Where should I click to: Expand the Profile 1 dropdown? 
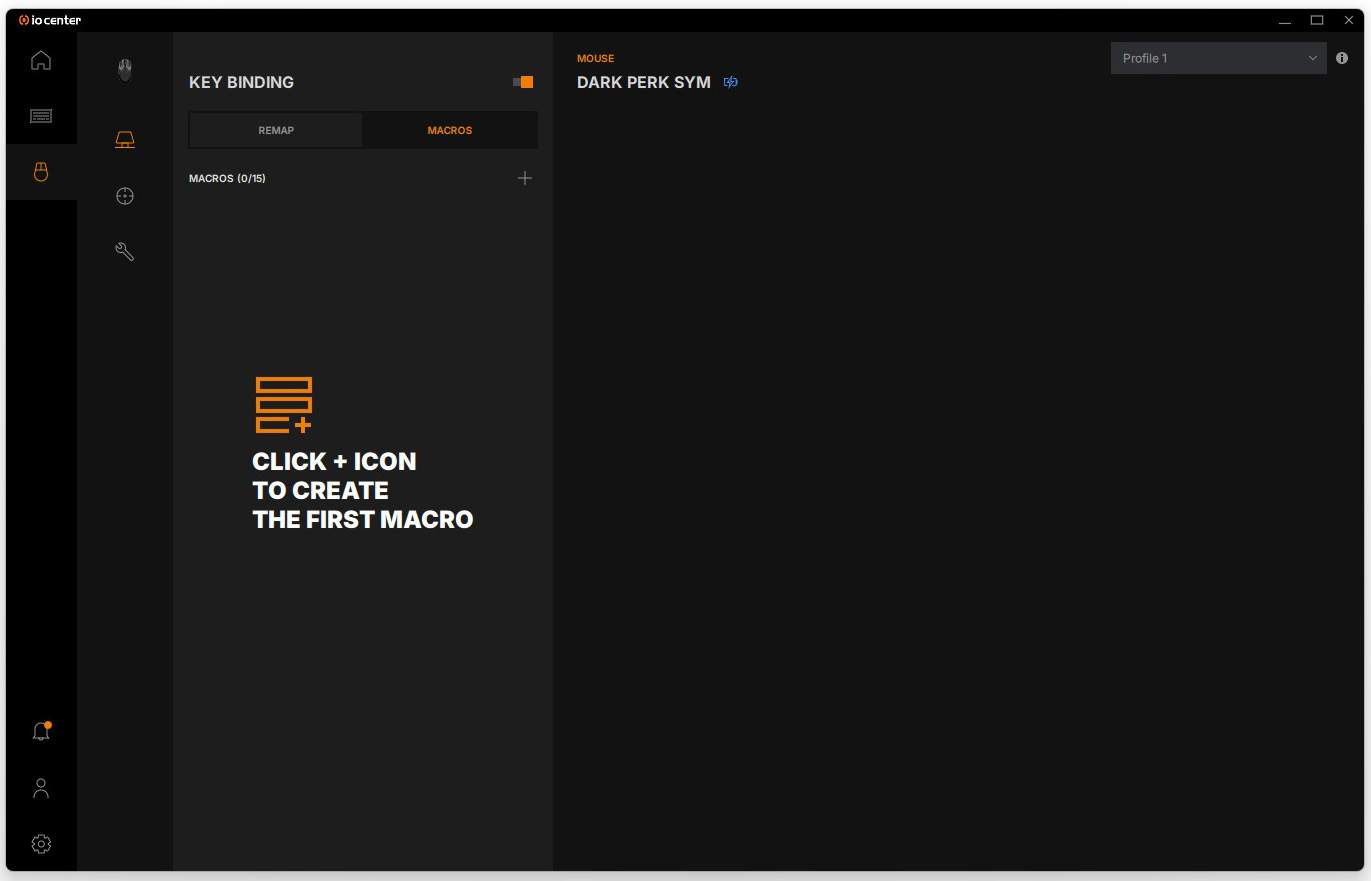[1218, 58]
